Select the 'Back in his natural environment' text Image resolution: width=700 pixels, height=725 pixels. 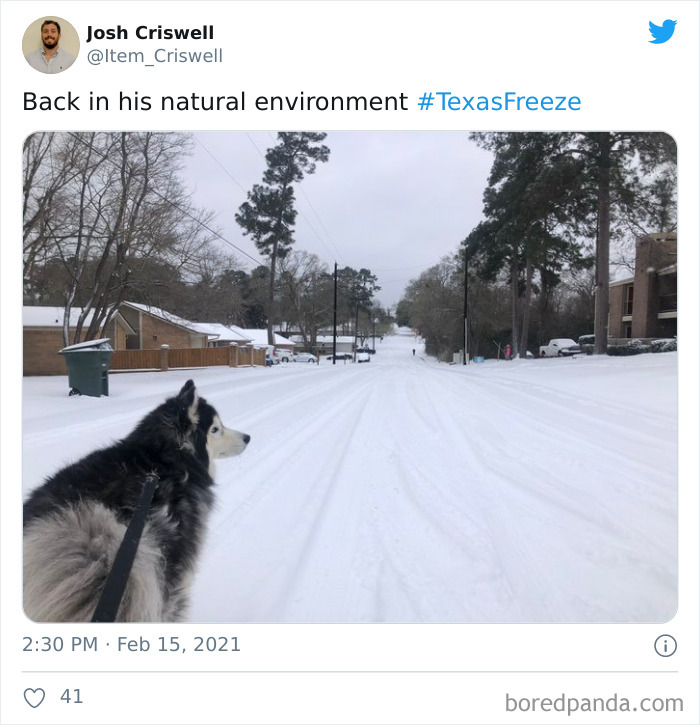tap(215, 102)
